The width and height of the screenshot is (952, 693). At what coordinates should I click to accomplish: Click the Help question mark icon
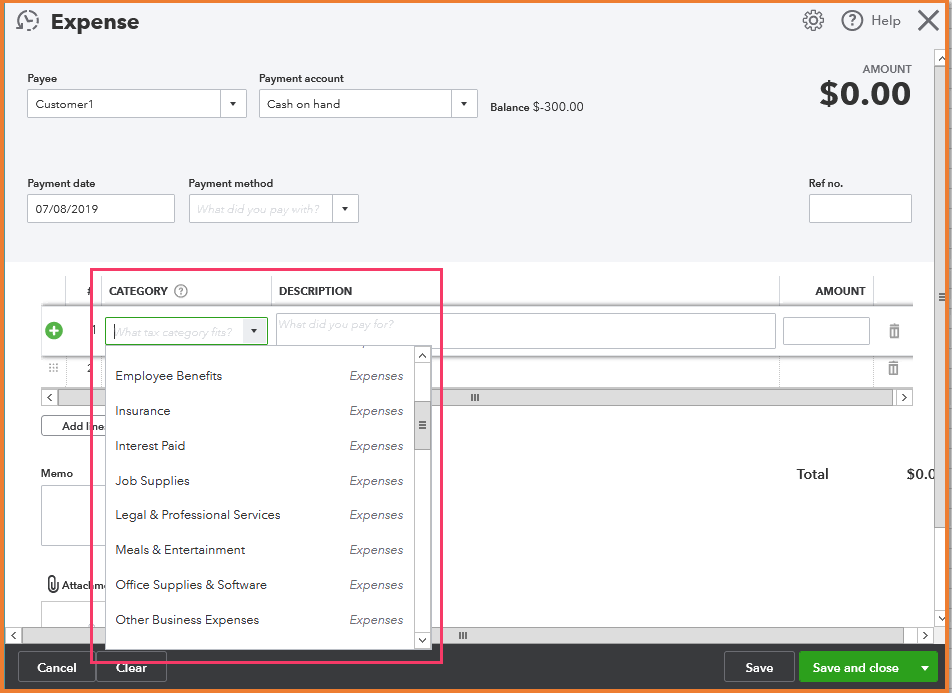(852, 21)
